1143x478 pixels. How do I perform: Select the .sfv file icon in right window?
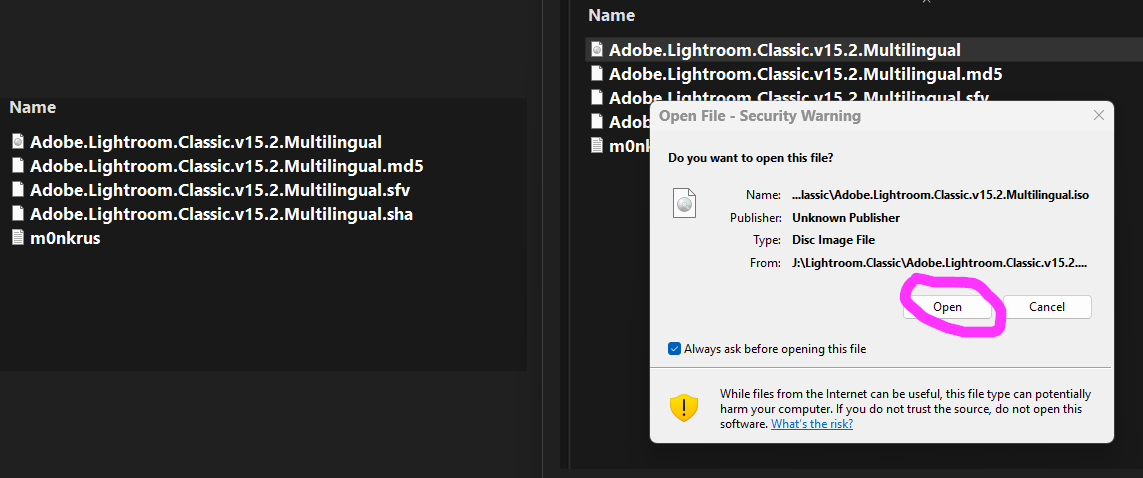point(597,98)
